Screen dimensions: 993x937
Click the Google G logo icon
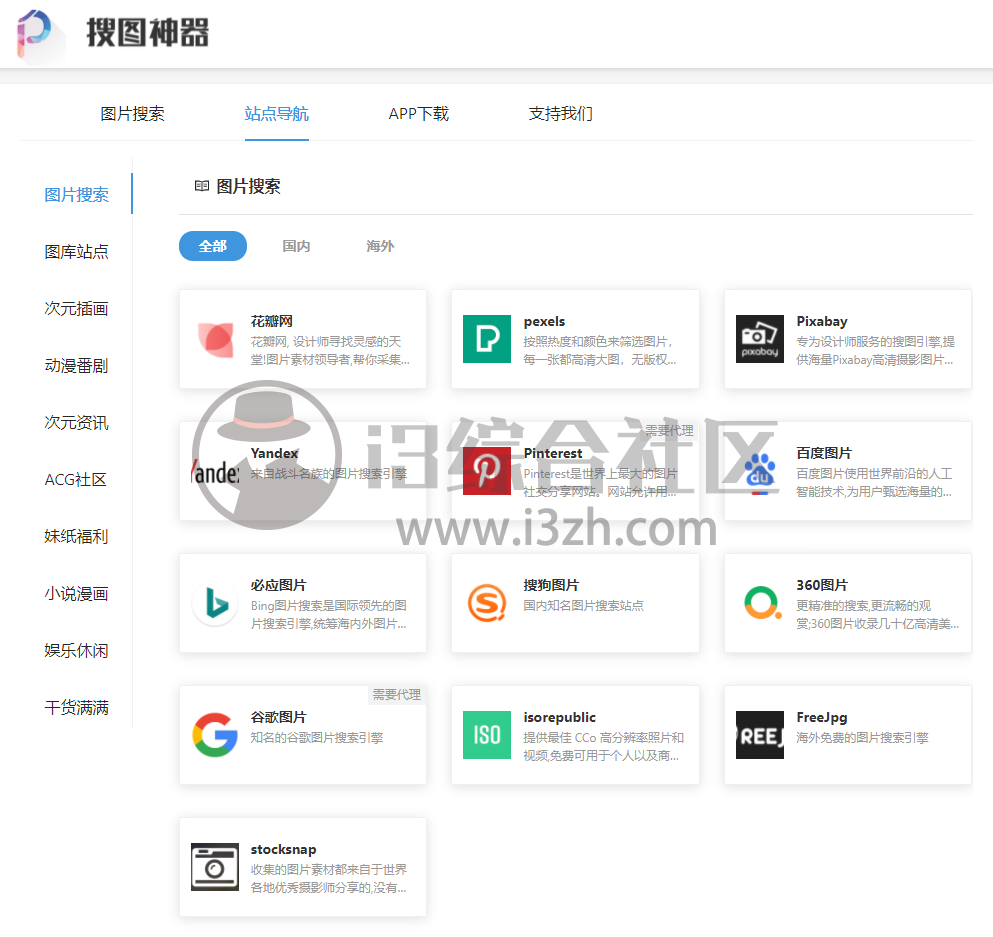click(x=215, y=735)
